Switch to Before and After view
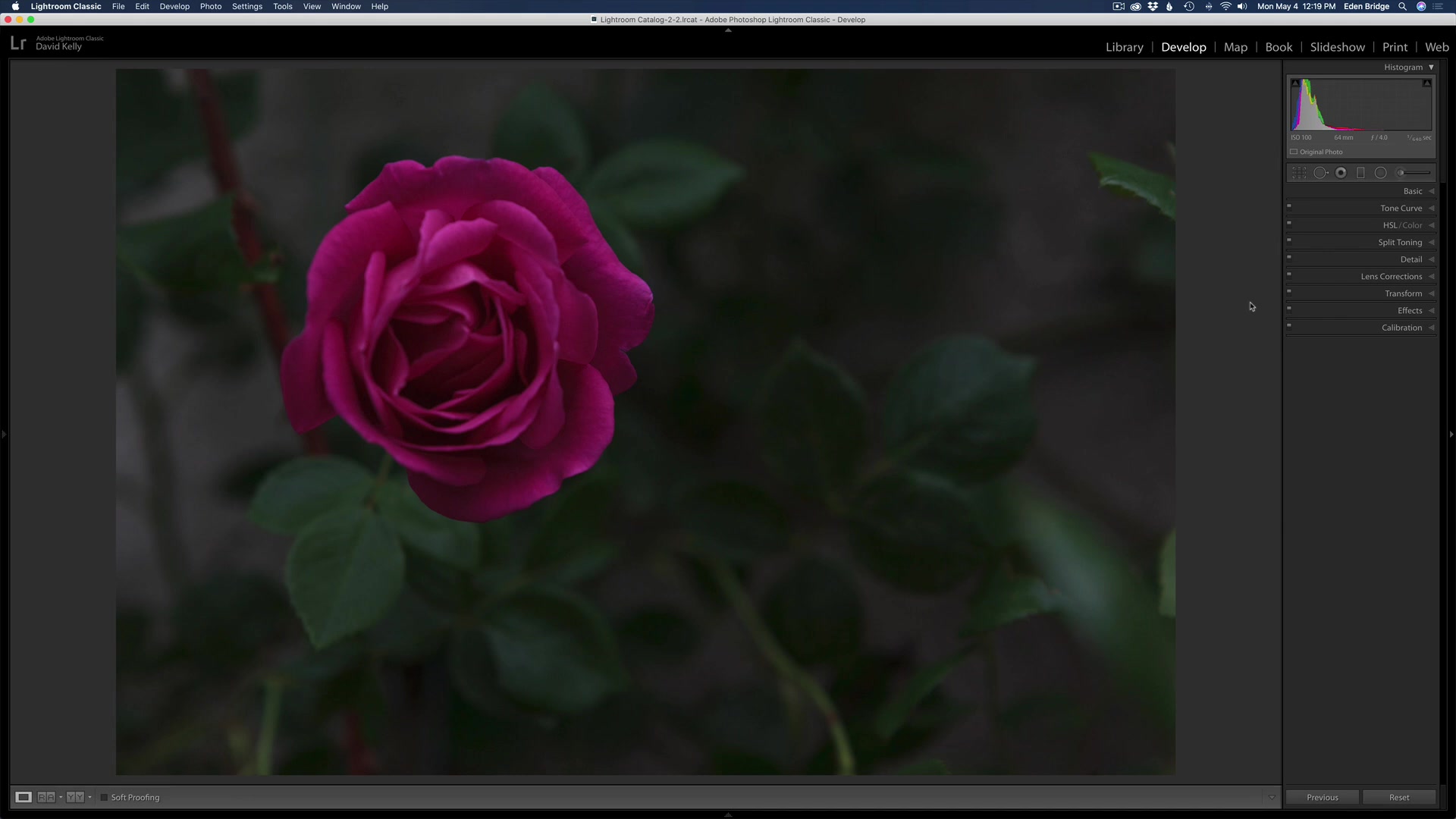The height and width of the screenshot is (819, 1456). point(74,797)
